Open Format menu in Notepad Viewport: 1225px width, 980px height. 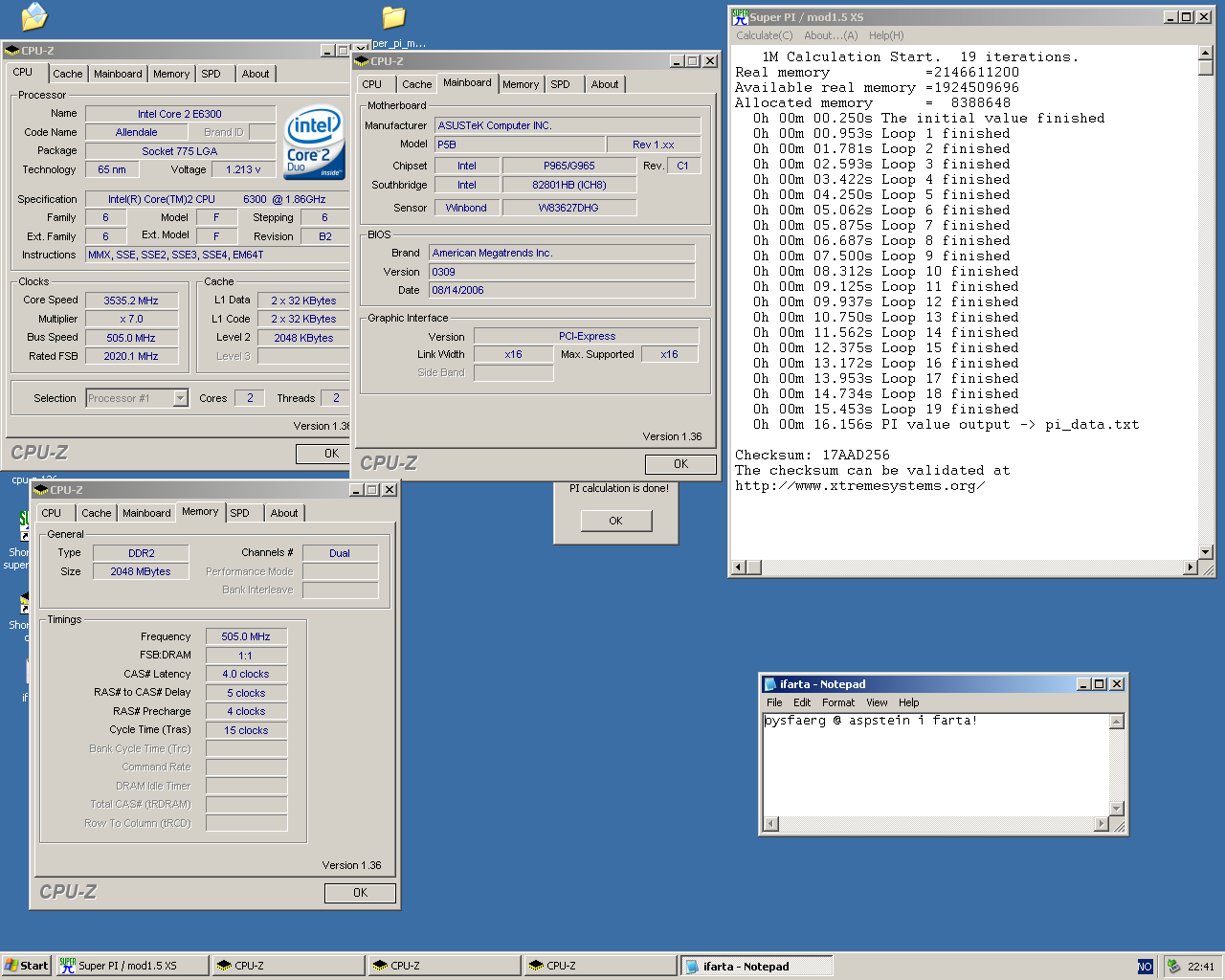(x=838, y=702)
